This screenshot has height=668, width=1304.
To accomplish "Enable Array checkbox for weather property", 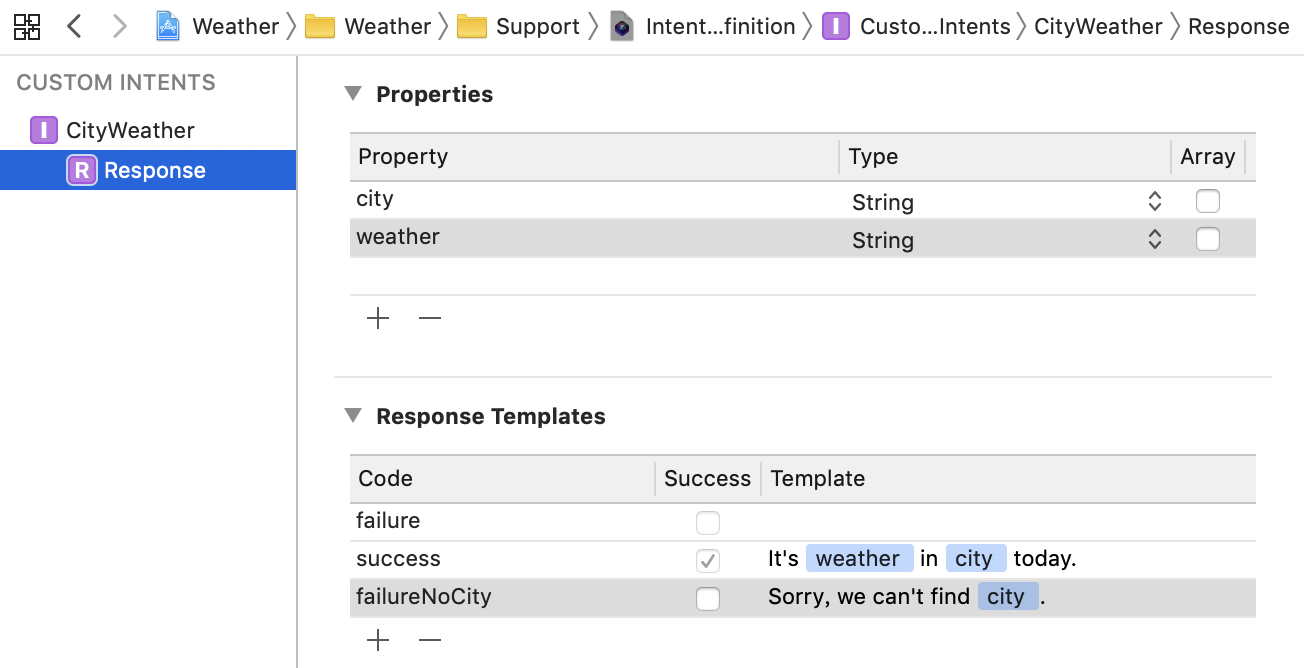I will click(x=1208, y=239).
